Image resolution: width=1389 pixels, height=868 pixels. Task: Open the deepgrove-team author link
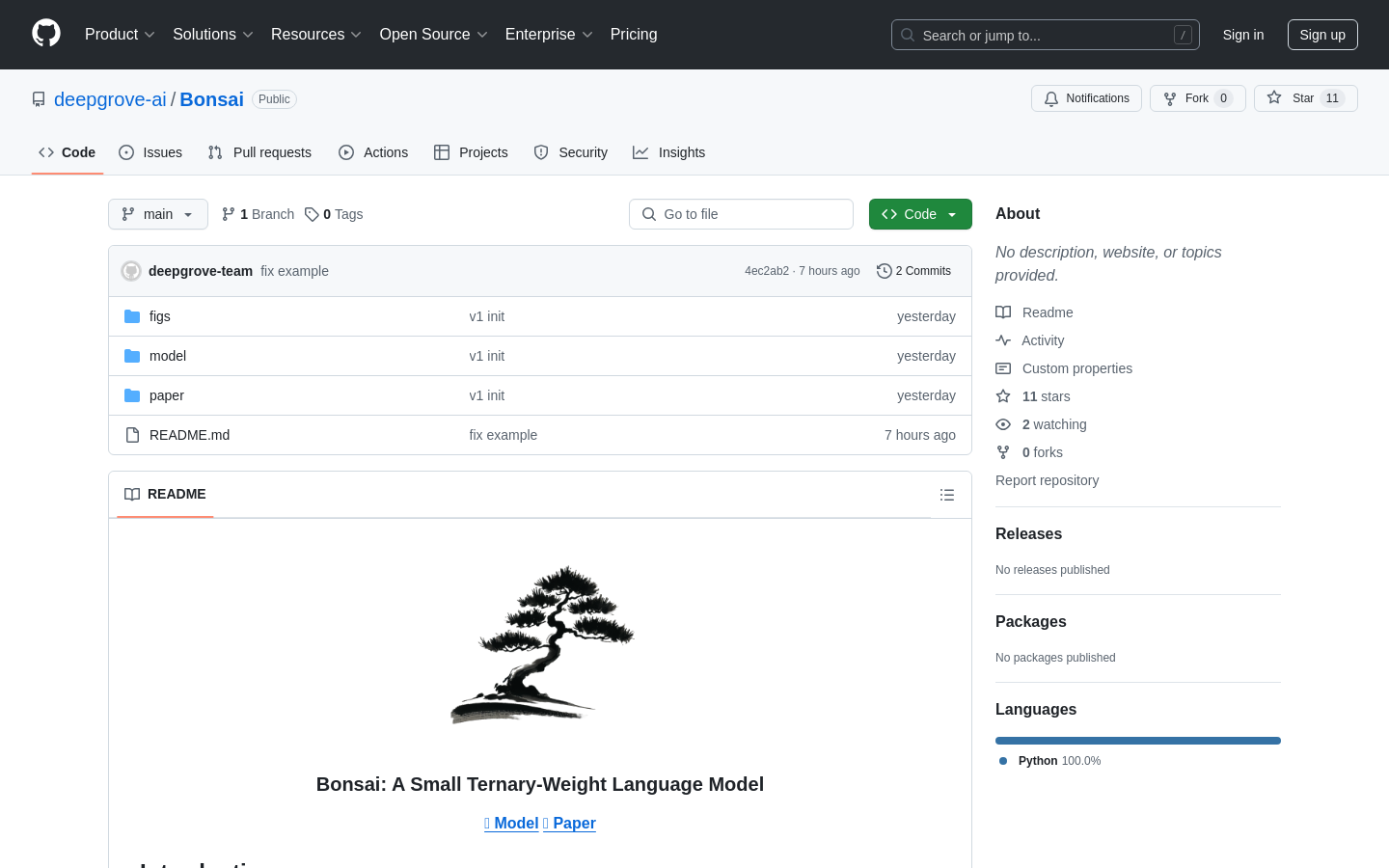coord(201,271)
